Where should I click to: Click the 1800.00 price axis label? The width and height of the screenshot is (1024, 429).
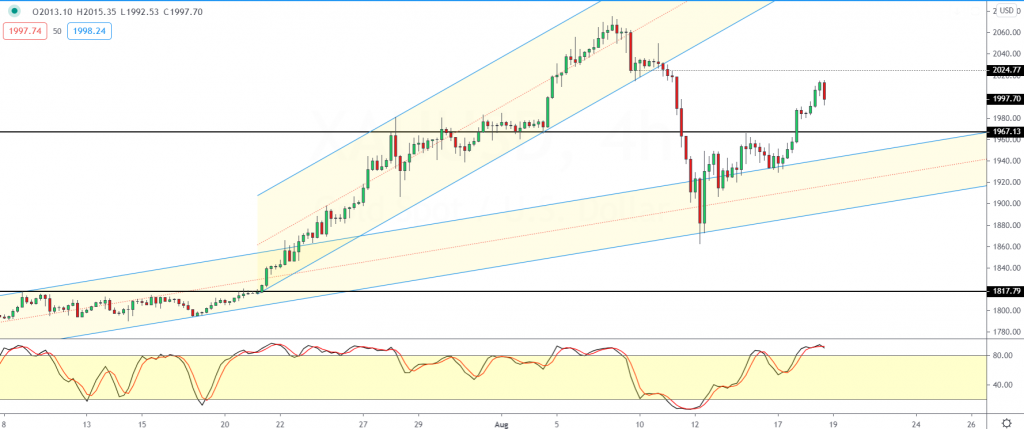point(1006,311)
